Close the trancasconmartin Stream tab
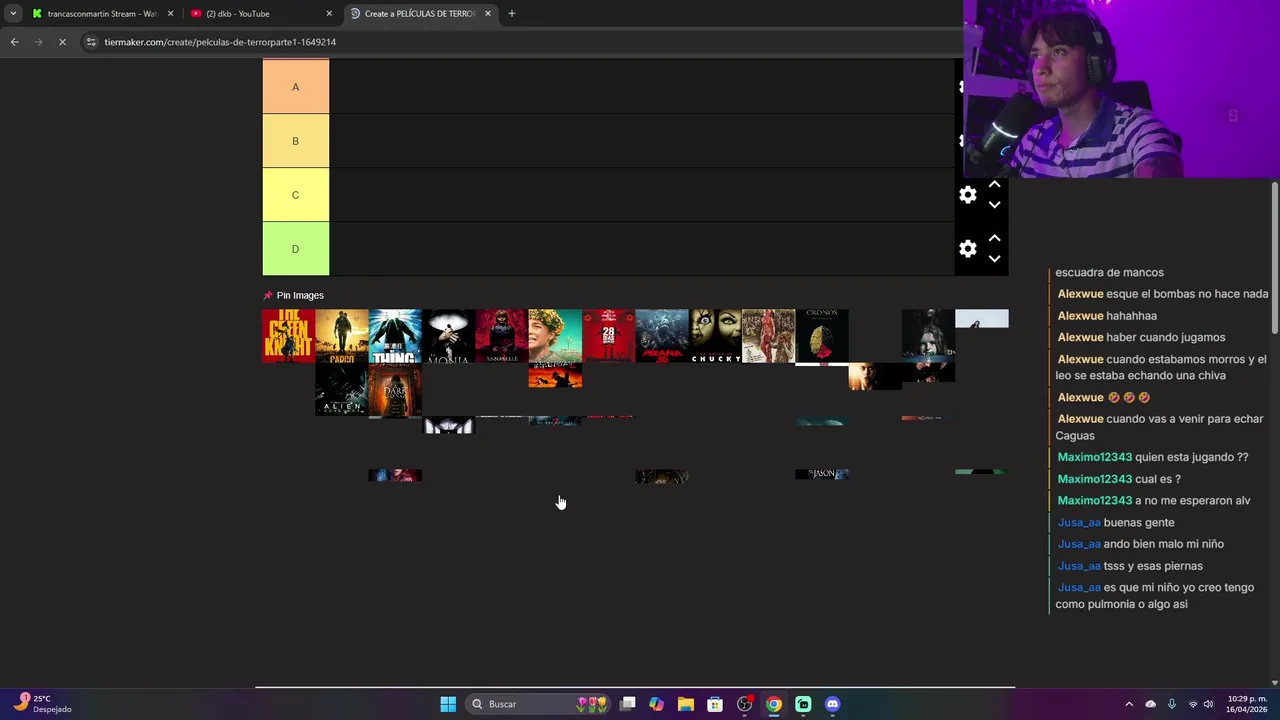This screenshot has width=1280, height=720. pyautogui.click(x=170, y=14)
